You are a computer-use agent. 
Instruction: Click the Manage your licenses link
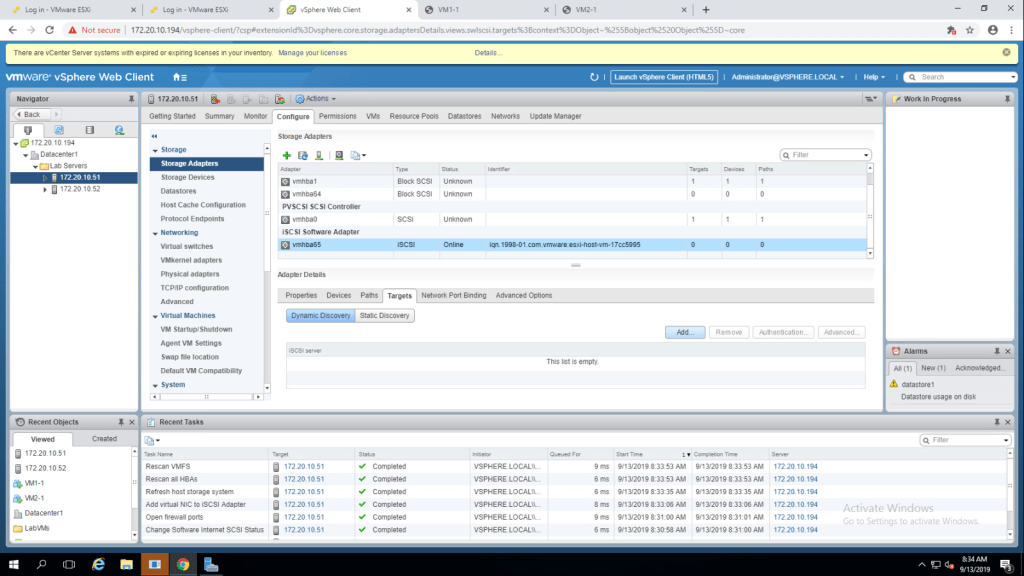tap(312, 52)
